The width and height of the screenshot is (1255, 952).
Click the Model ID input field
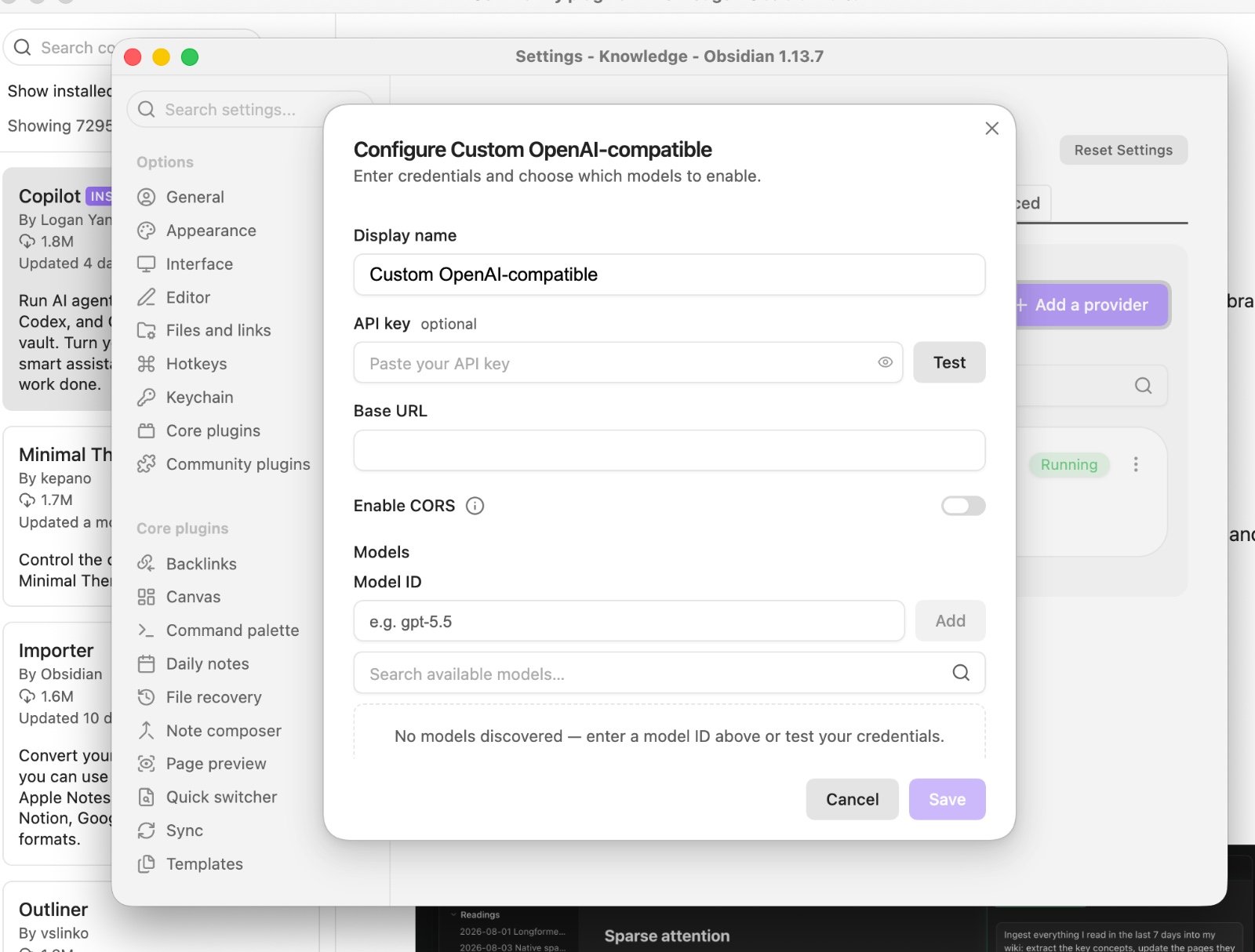coord(629,621)
